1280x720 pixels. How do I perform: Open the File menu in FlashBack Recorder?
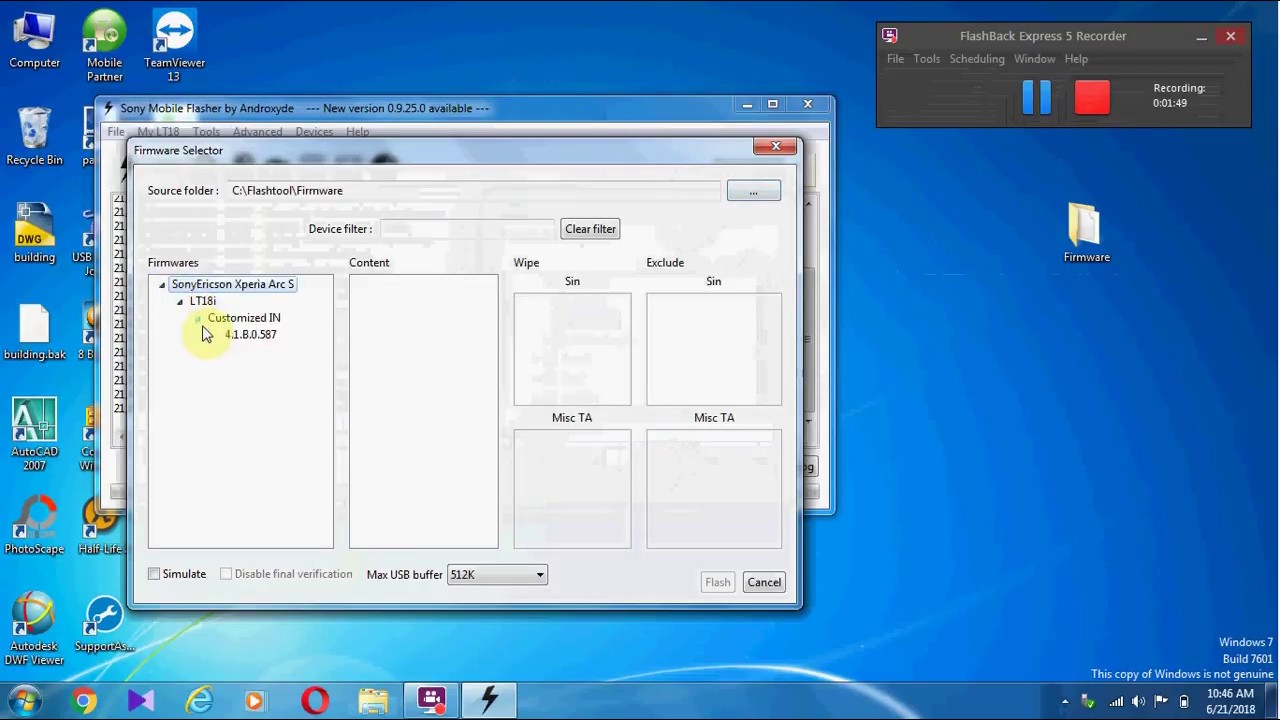point(895,59)
